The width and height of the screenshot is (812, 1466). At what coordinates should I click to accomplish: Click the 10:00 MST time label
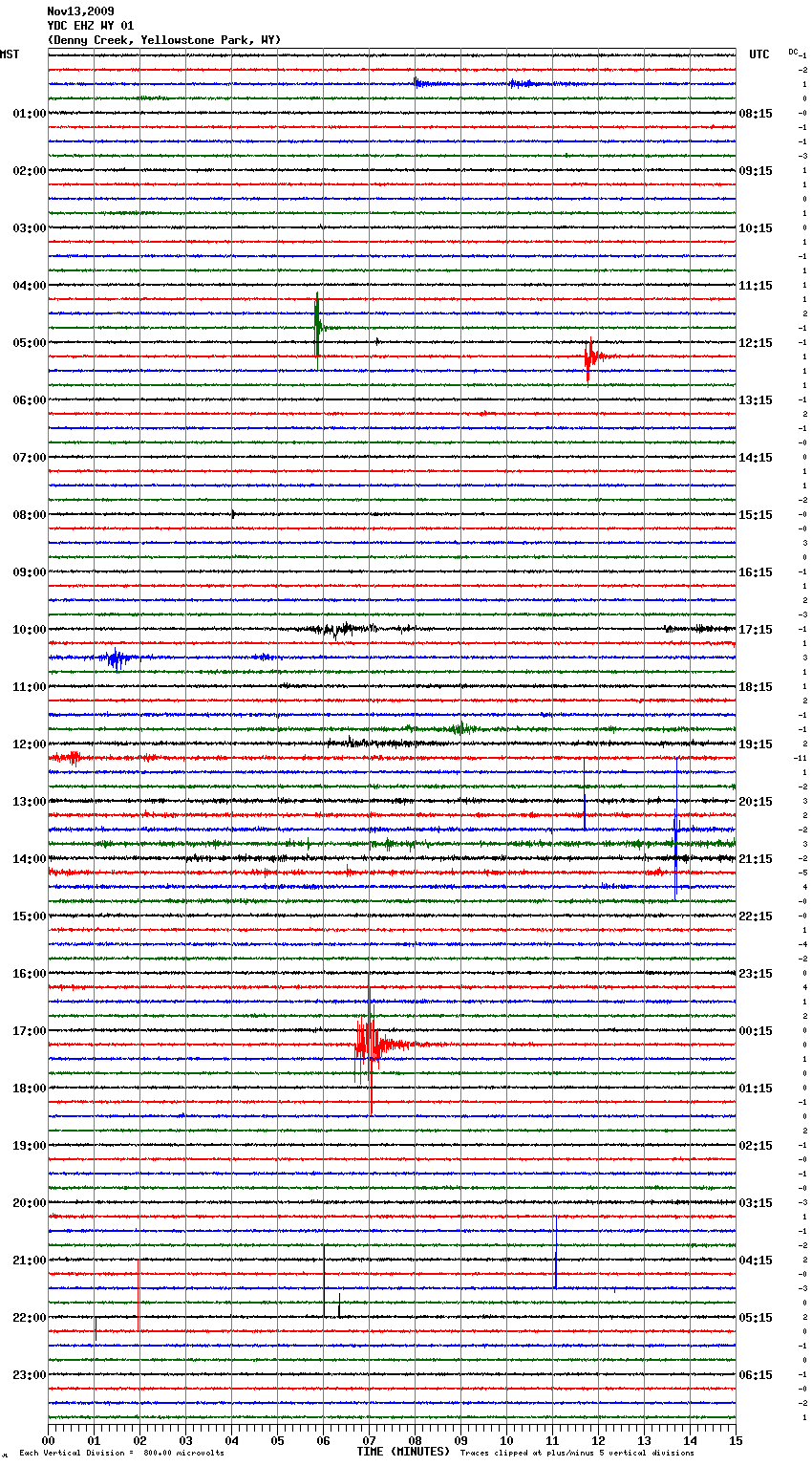point(29,630)
